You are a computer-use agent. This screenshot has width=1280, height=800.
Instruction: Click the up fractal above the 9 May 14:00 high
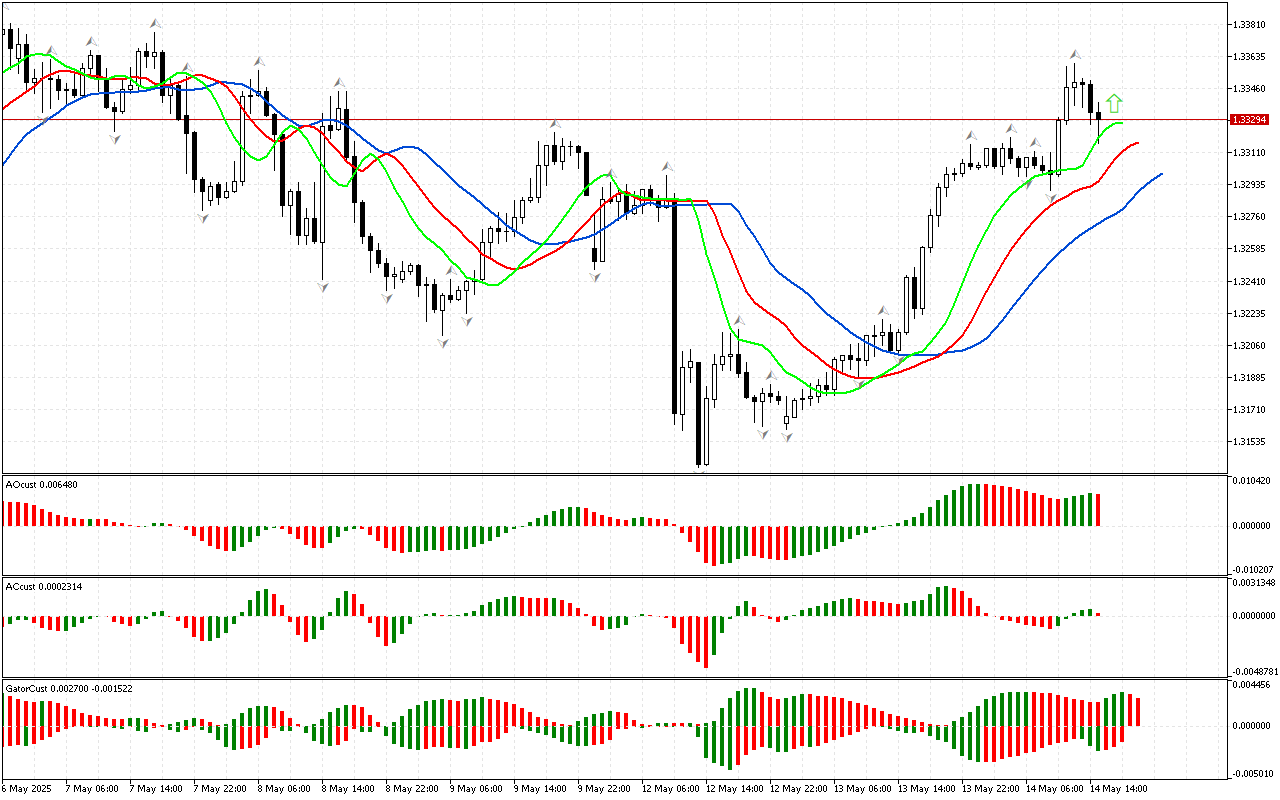(553, 125)
